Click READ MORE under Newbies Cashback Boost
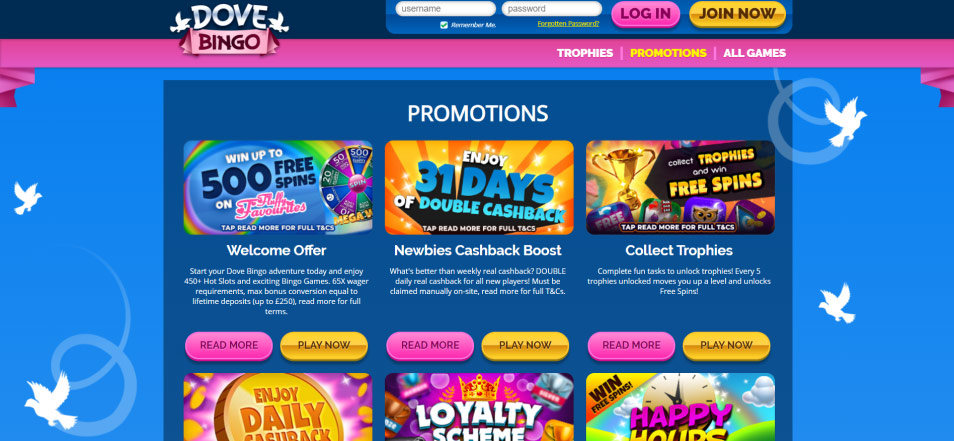954x441 pixels. pos(430,346)
